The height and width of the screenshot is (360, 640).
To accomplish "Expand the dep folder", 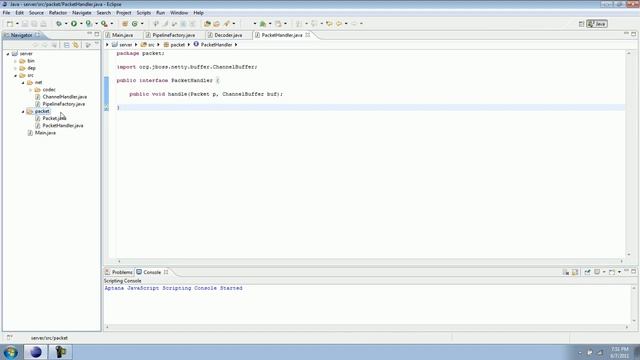I will click(x=16, y=68).
